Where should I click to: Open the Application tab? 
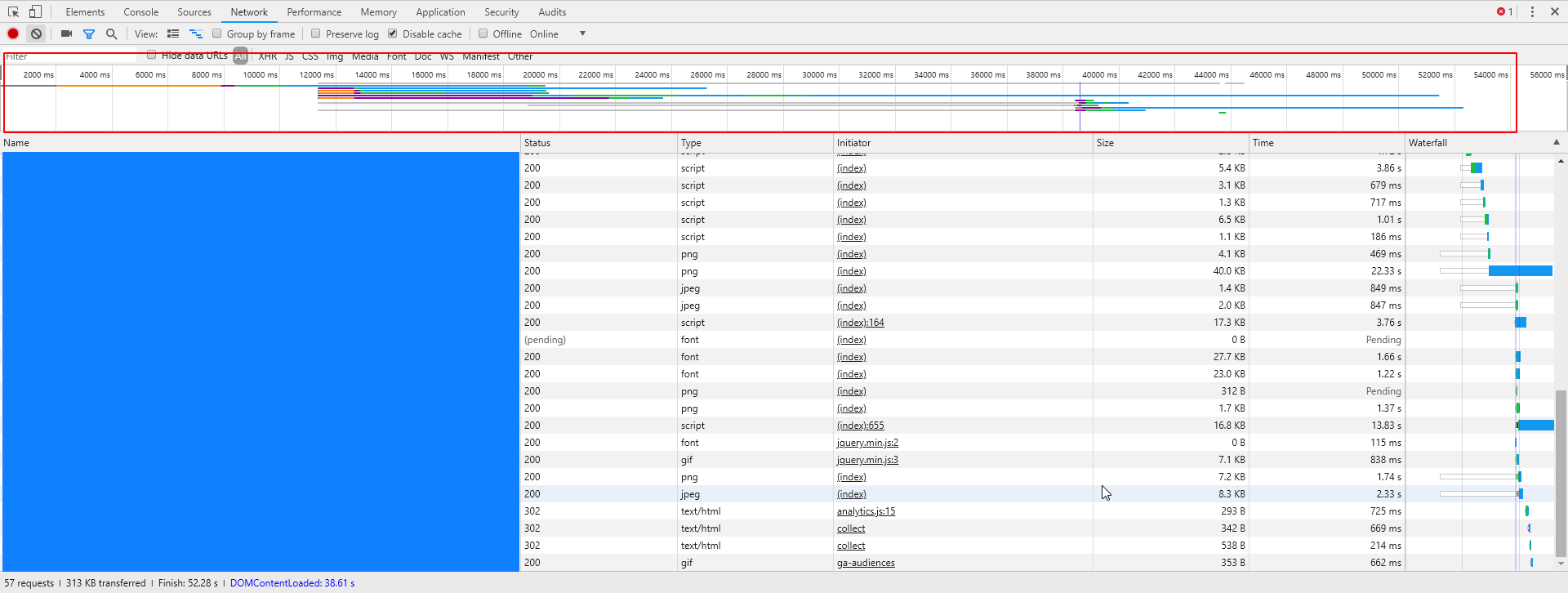(440, 11)
